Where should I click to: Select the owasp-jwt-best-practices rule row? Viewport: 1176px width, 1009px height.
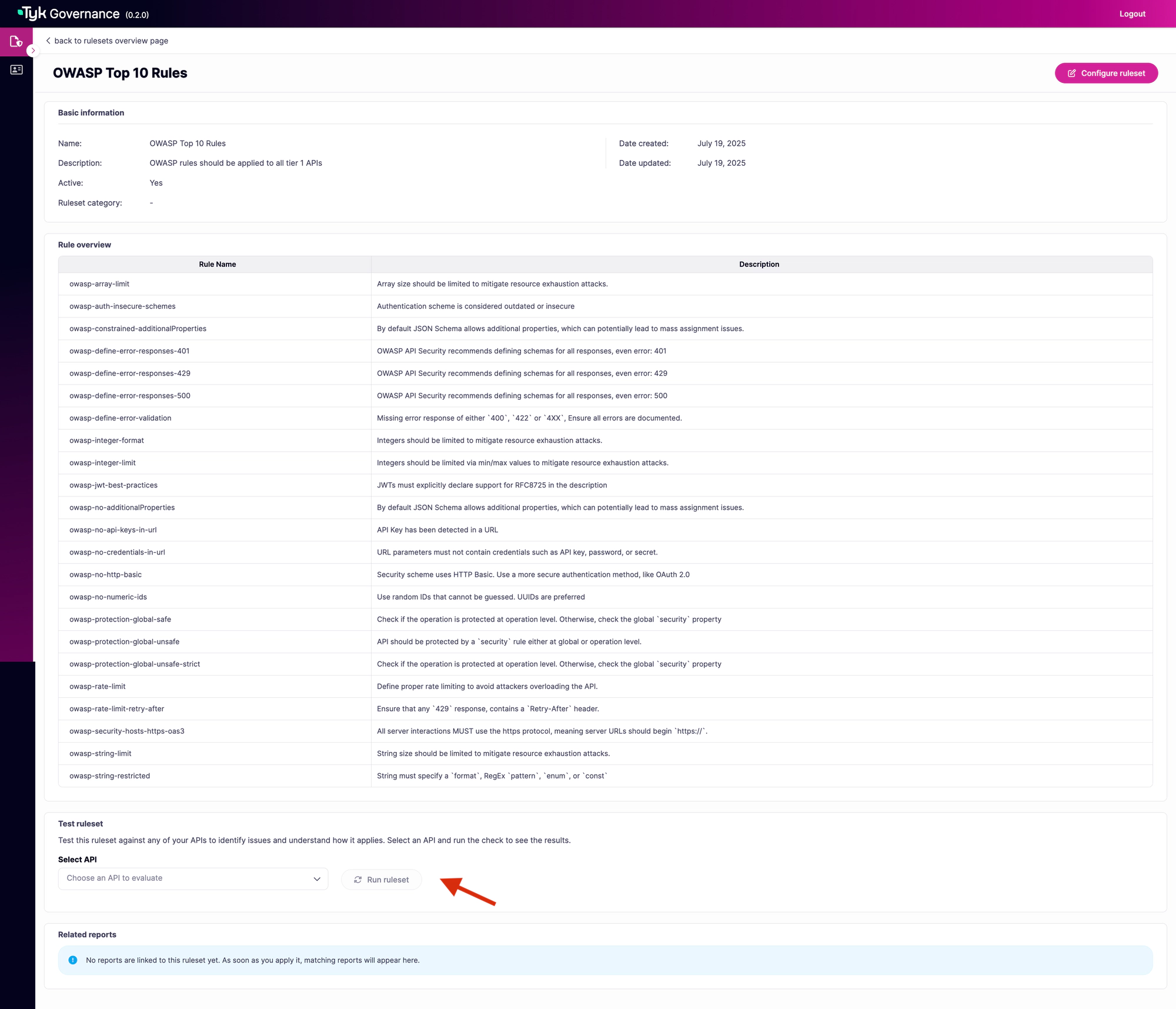click(x=113, y=486)
